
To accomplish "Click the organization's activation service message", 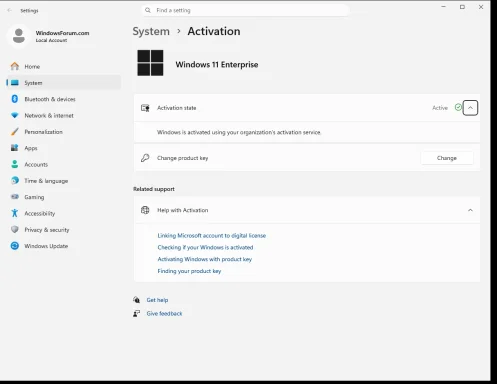I will pos(239,132).
